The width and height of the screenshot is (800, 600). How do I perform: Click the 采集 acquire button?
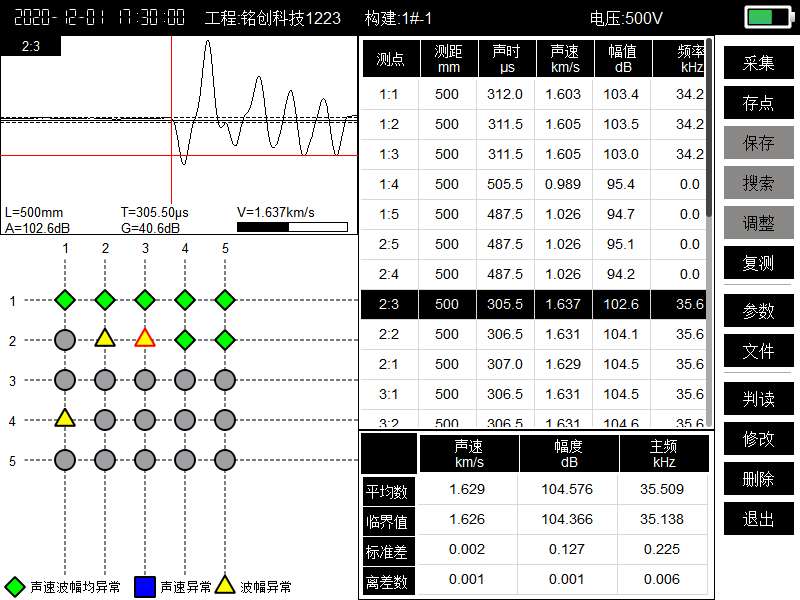tap(758, 63)
